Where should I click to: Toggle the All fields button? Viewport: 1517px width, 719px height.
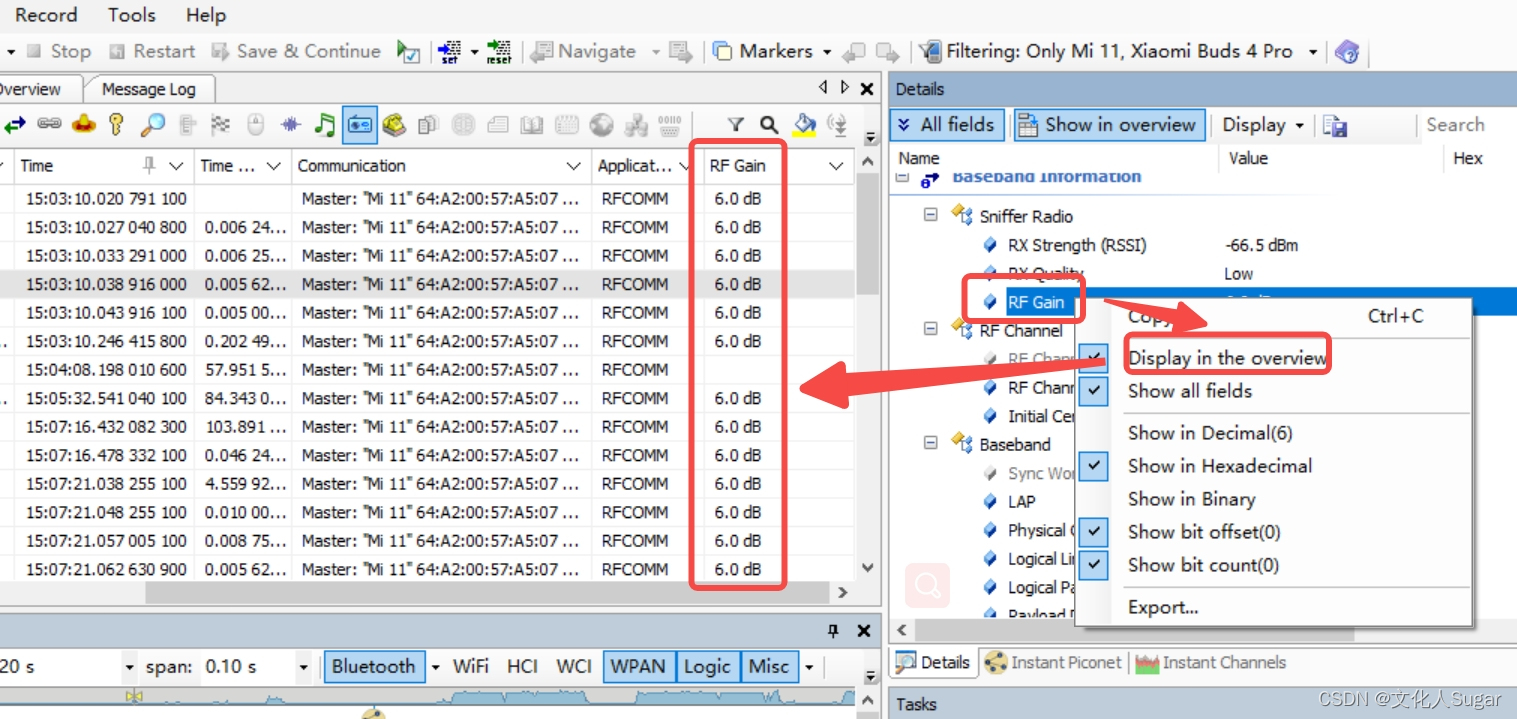pyautogui.click(x=947, y=125)
